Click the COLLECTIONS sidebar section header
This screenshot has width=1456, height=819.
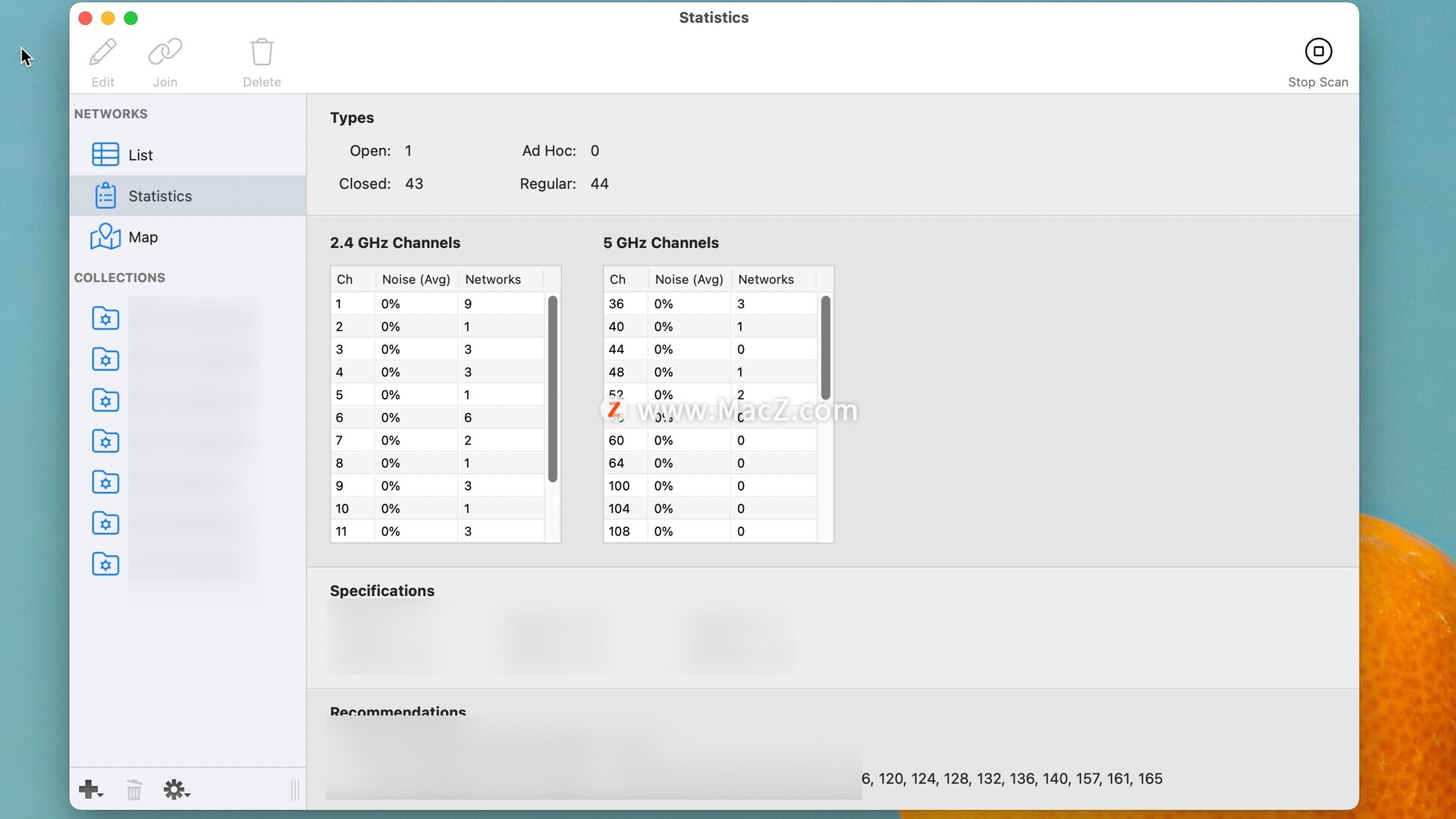coord(119,278)
